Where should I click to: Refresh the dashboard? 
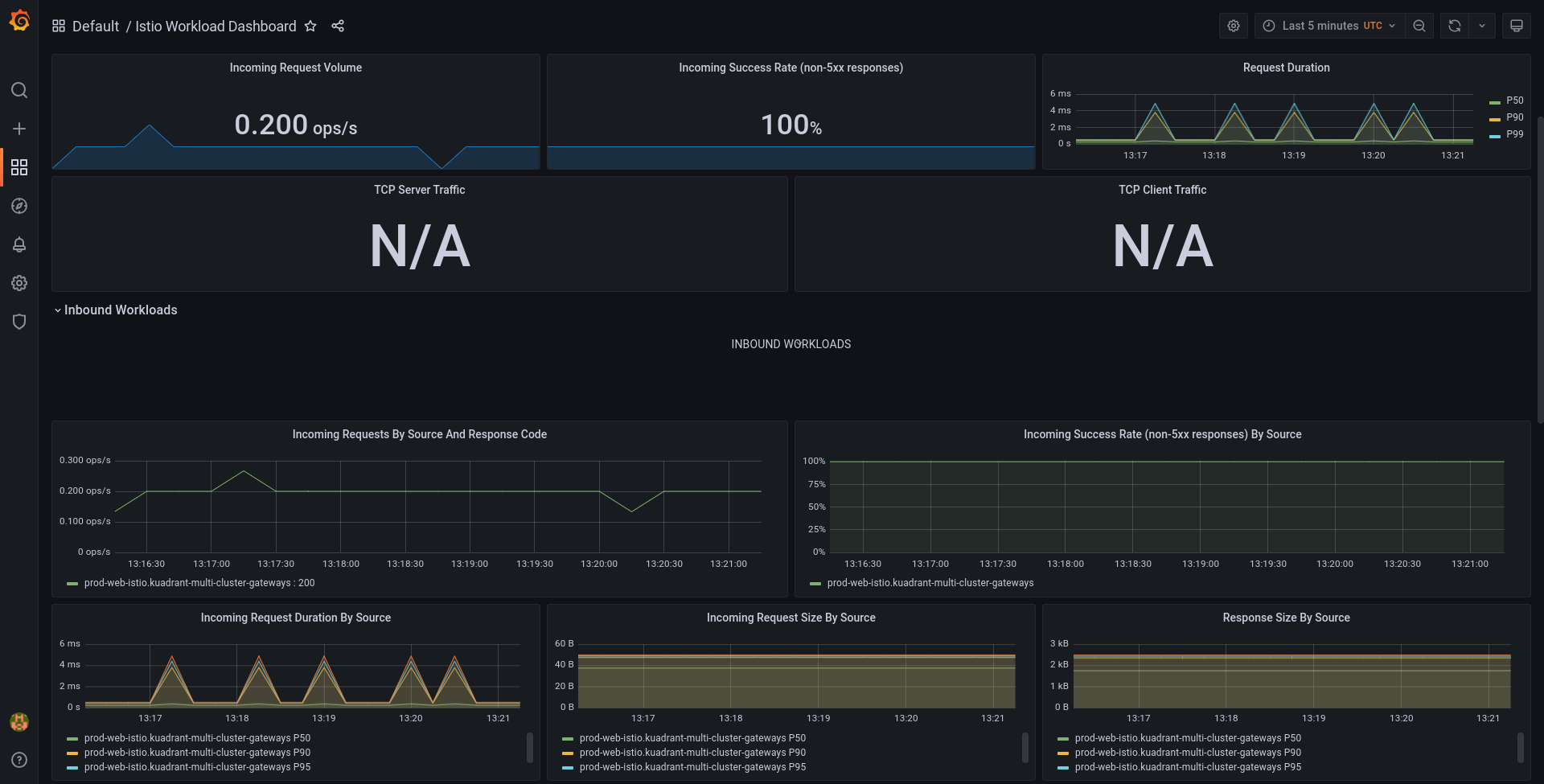[1455, 26]
